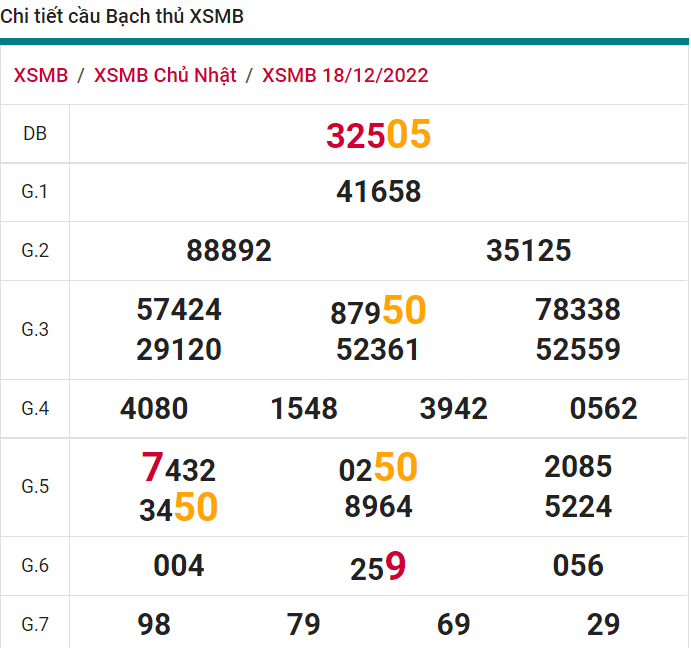The width and height of the screenshot is (691, 648).
Task: Open the XSMB 18/12/2022 breadcrumb link
Action: pyautogui.click(x=345, y=76)
